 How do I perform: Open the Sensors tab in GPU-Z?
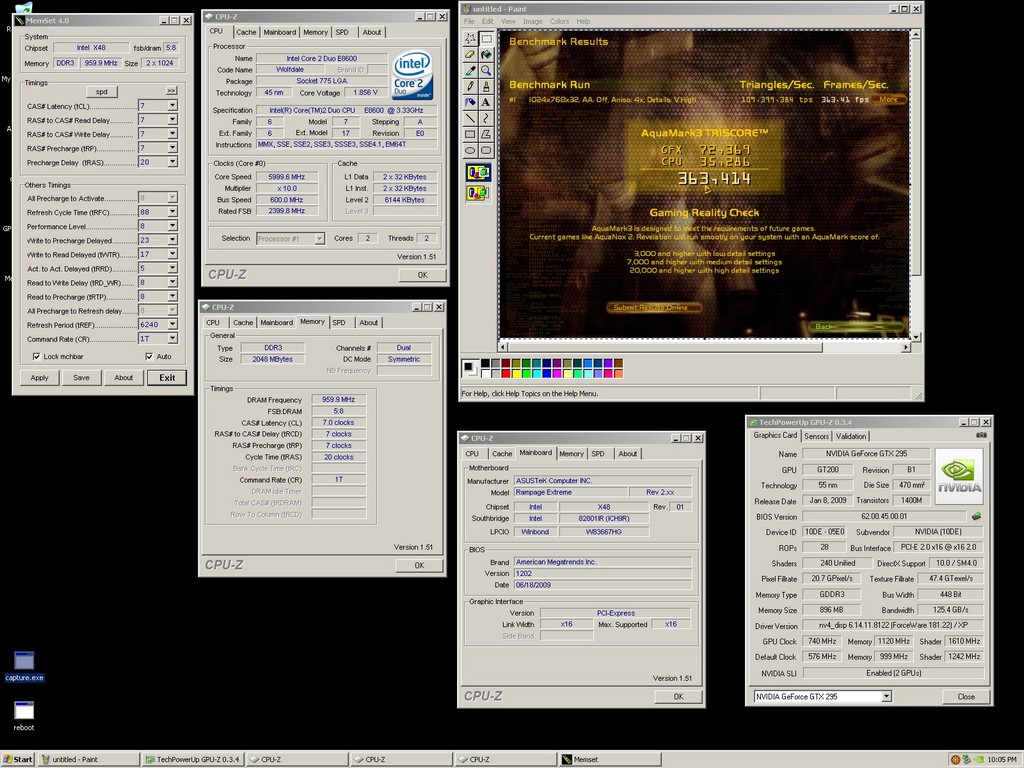pos(816,436)
